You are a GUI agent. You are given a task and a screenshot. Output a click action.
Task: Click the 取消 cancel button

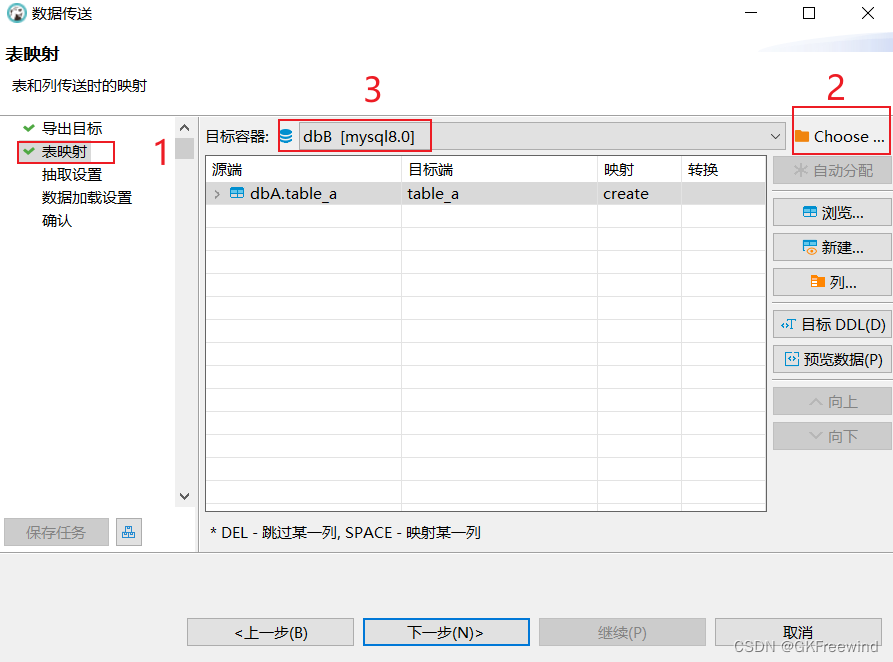(x=797, y=632)
